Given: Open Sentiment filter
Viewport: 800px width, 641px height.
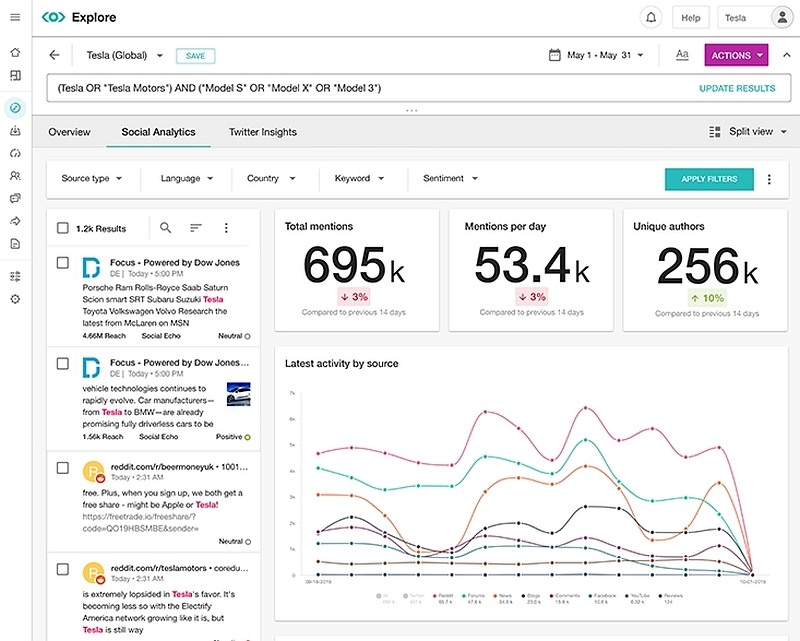Looking at the screenshot, I should point(451,179).
